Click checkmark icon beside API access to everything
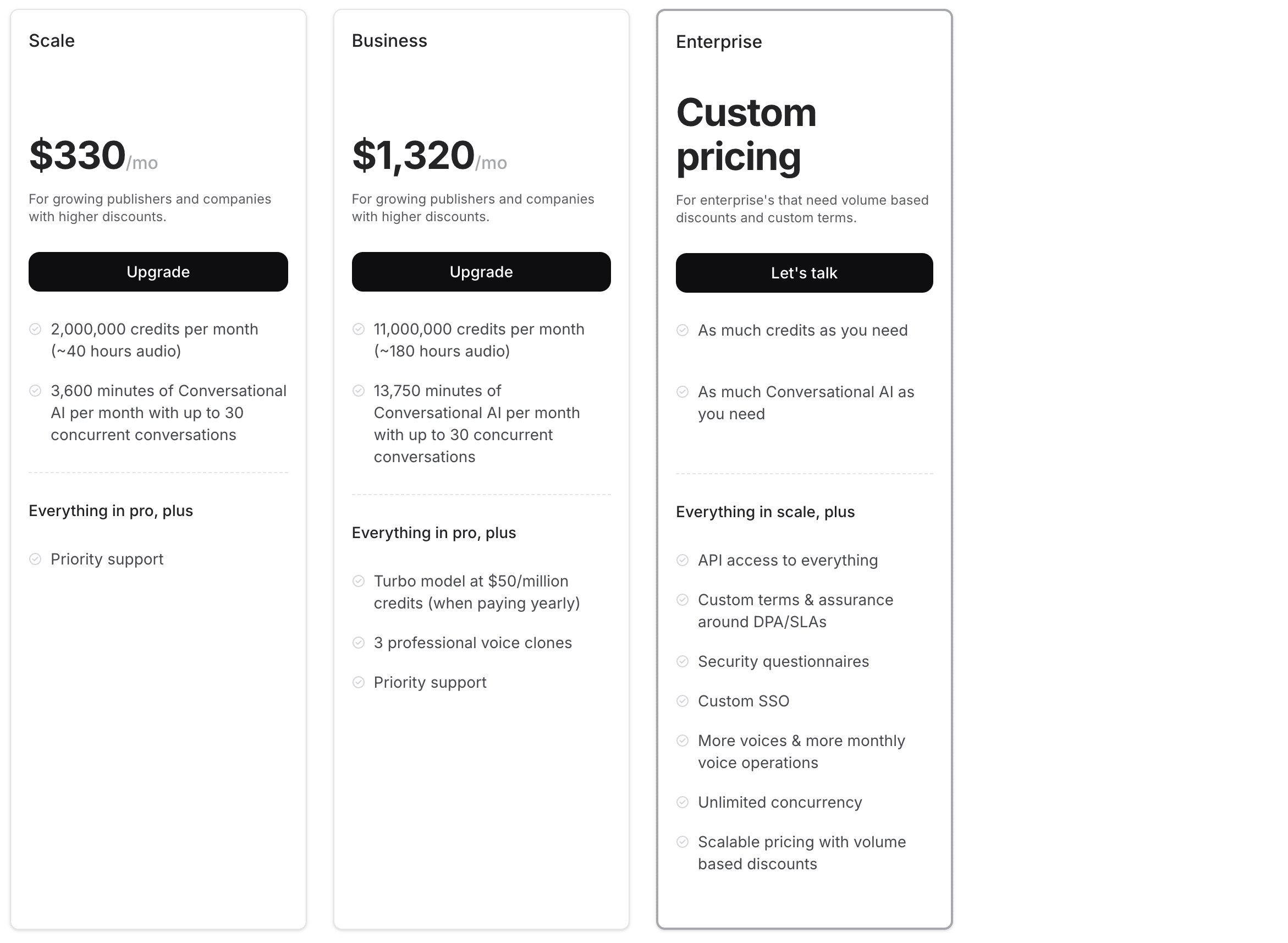This screenshot has width=1288, height=943. (682, 561)
